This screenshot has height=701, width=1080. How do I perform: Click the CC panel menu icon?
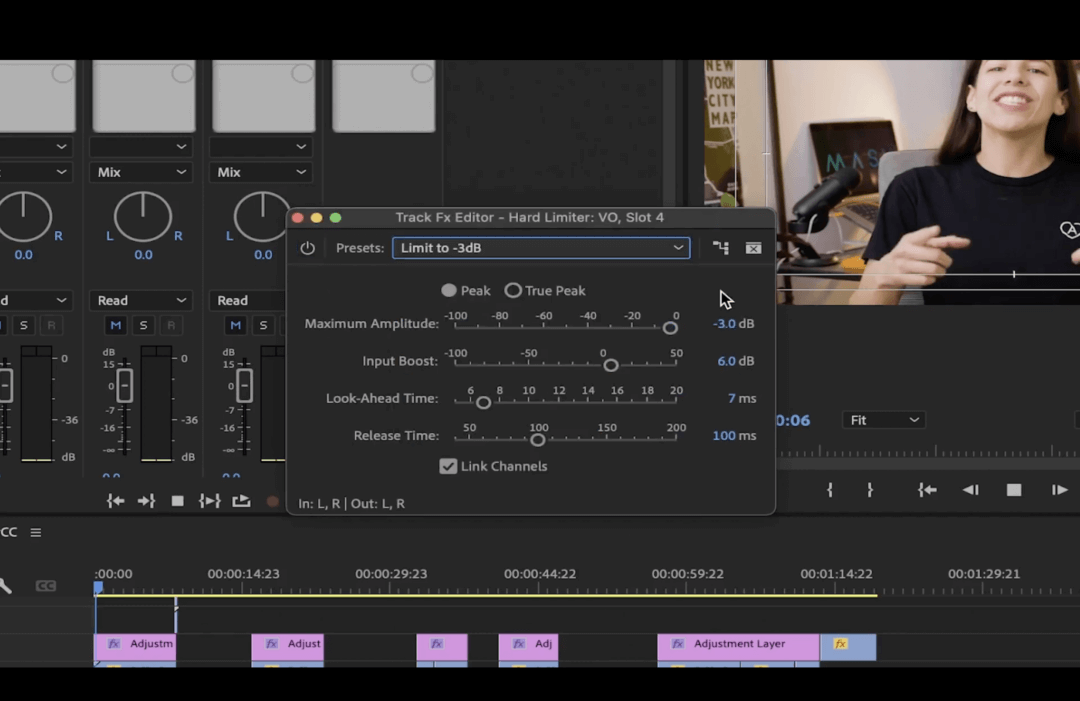[x=35, y=531]
